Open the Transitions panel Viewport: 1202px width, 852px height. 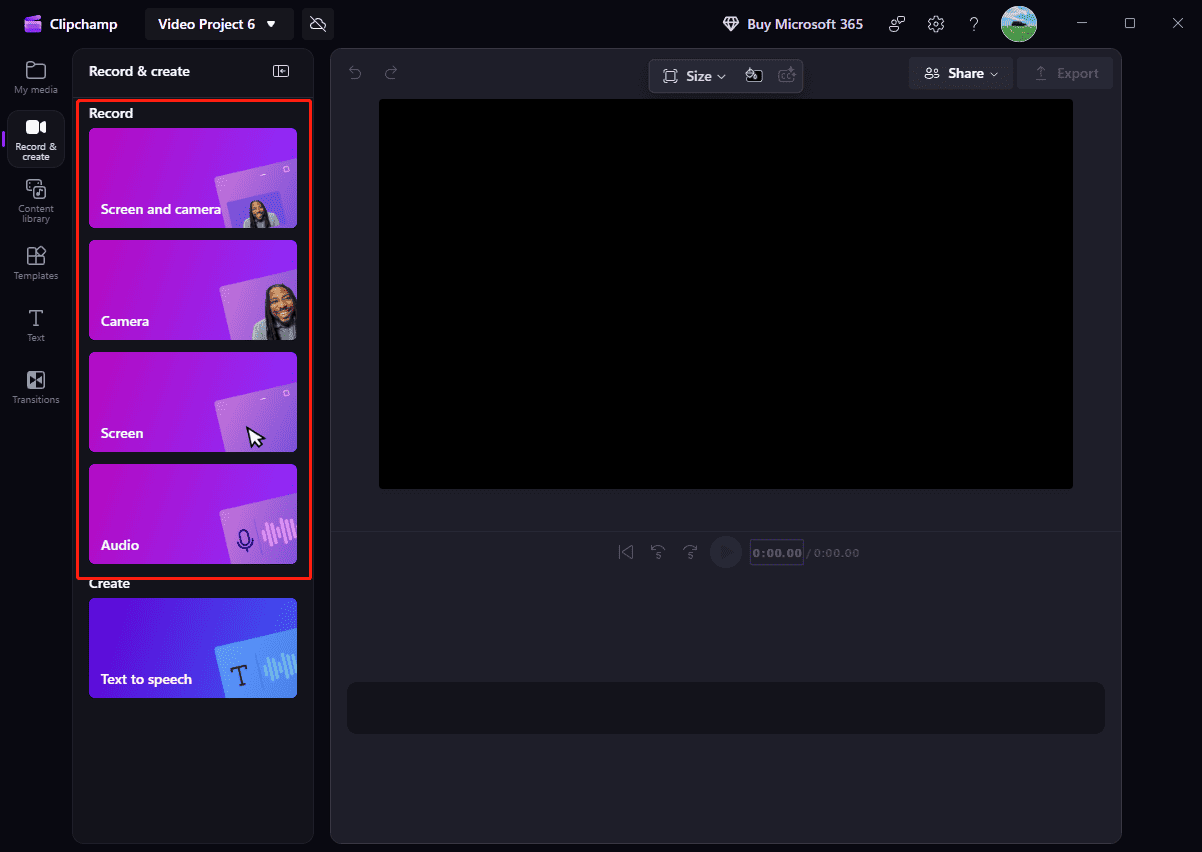(x=35, y=386)
